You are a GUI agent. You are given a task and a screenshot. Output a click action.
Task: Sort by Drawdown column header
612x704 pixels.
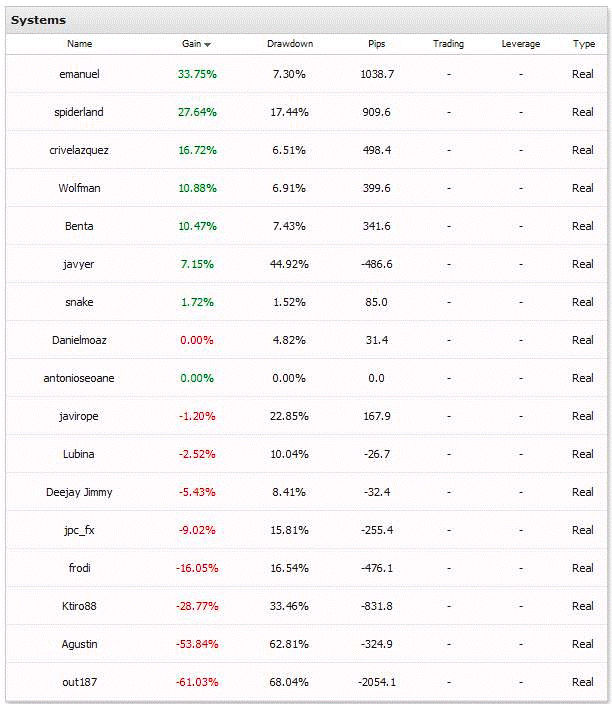click(x=290, y=44)
